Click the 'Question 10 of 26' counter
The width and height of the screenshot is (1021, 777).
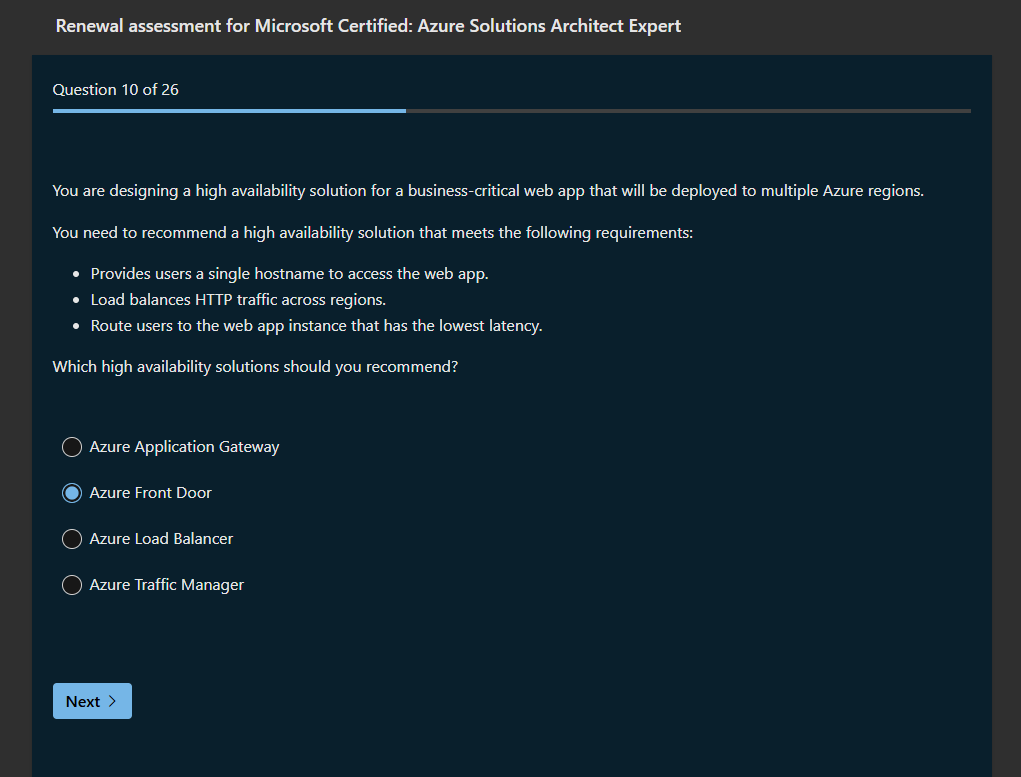(x=116, y=90)
